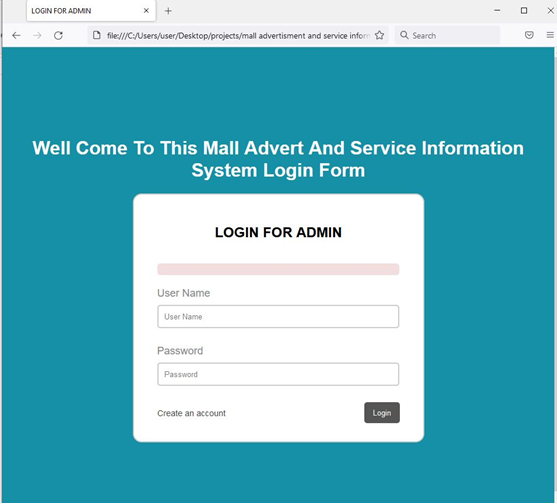This screenshot has width=557, height=504.
Task: Open the Create an account link
Action: 191,413
